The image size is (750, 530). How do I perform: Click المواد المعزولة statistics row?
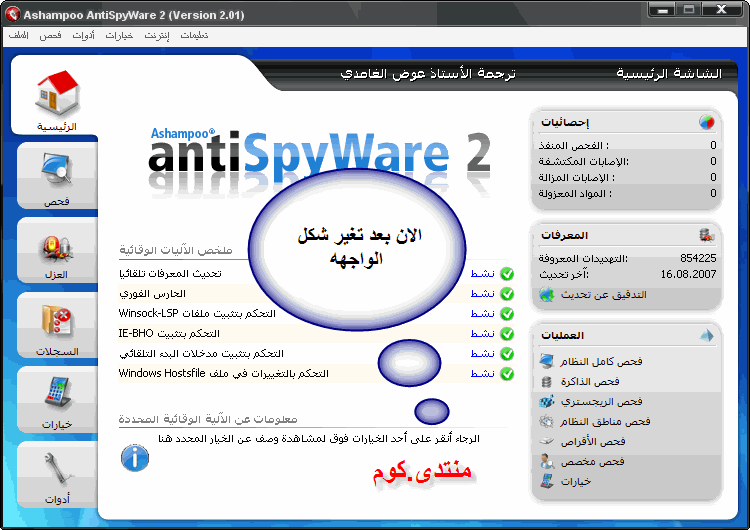[627, 193]
